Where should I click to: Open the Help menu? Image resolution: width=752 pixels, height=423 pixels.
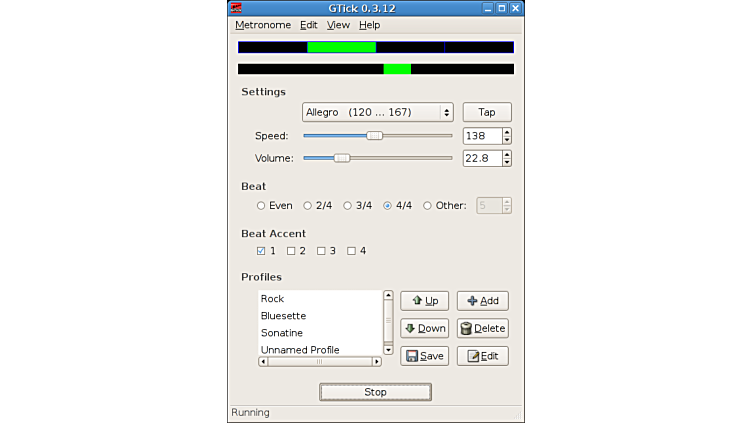[x=369, y=25]
